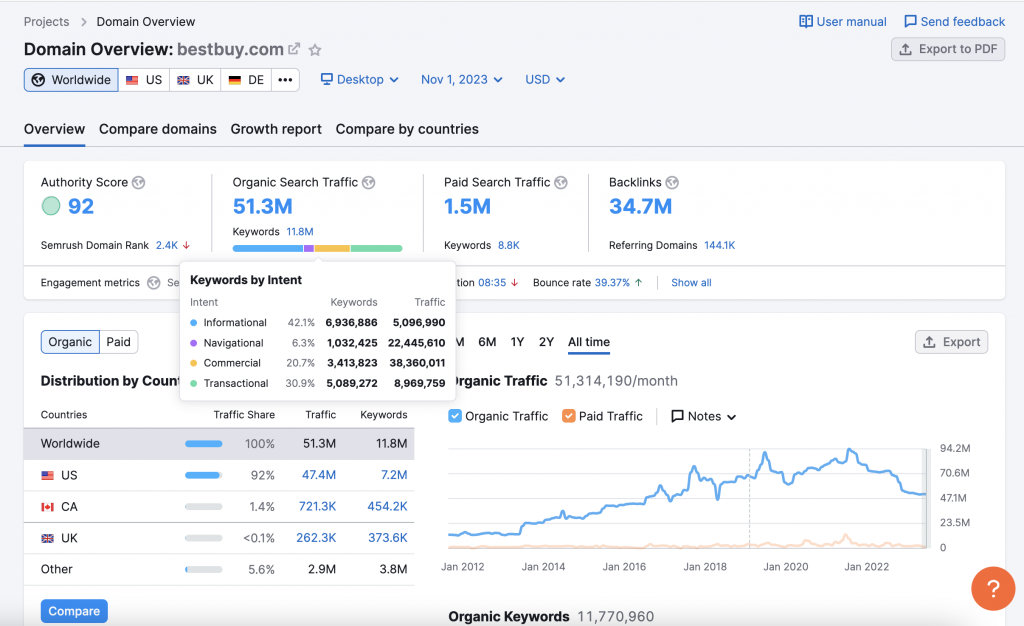Click User manual book icon
1024x626 pixels.
click(806, 22)
